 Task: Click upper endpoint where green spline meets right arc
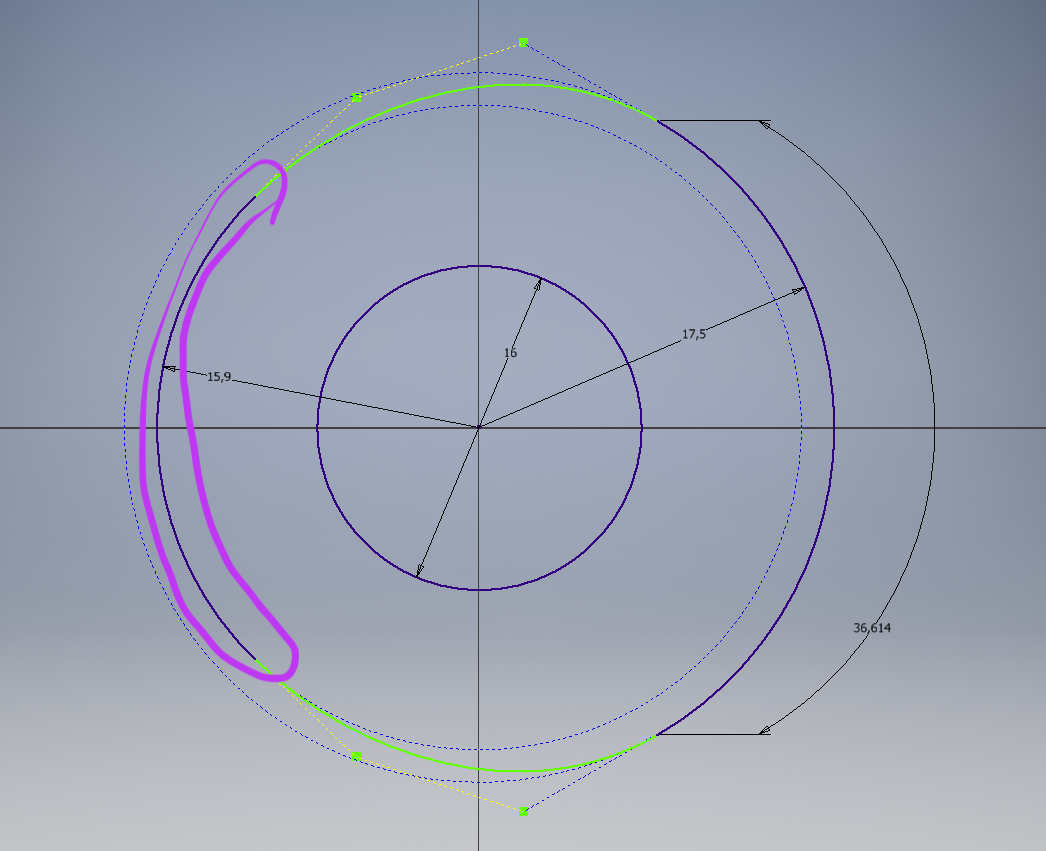pyautogui.click(x=657, y=121)
